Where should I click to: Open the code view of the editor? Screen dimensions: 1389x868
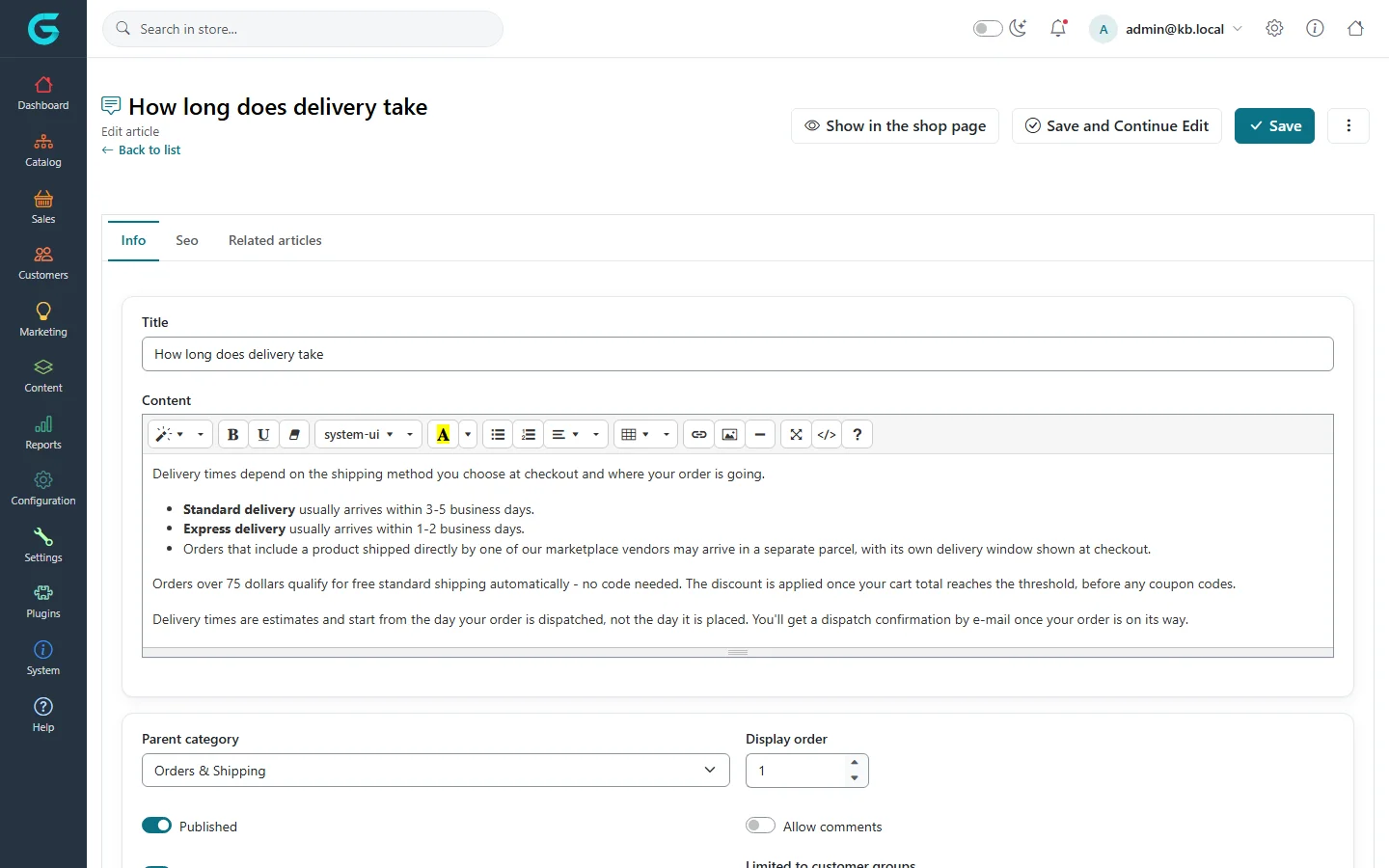pyautogui.click(x=827, y=435)
